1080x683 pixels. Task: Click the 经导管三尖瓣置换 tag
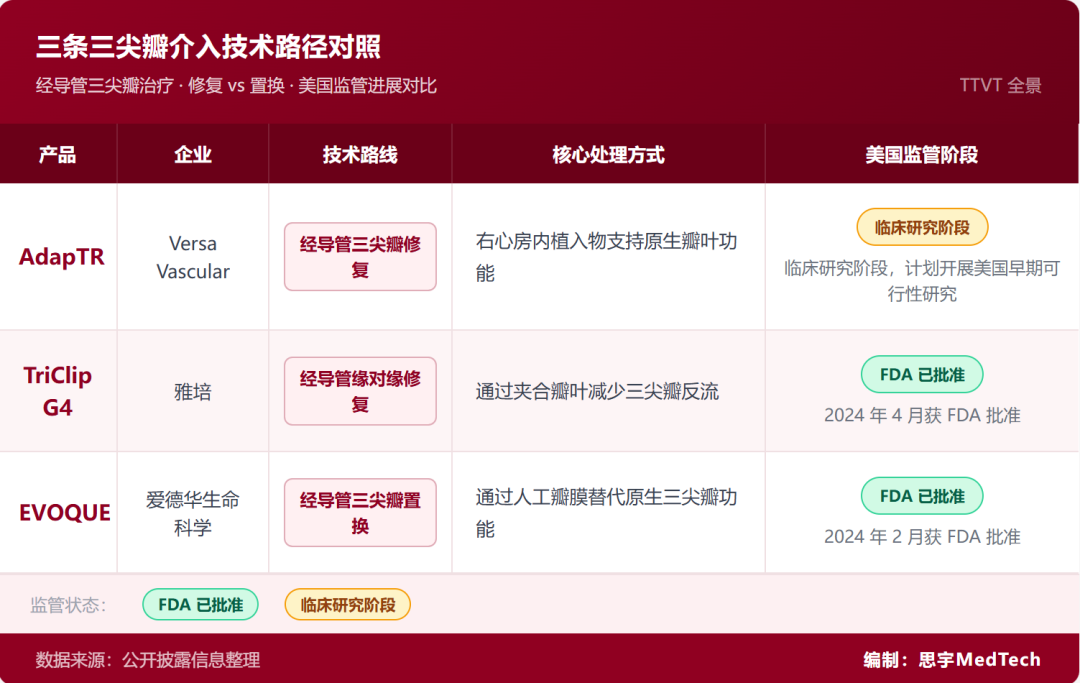pyautogui.click(x=360, y=512)
